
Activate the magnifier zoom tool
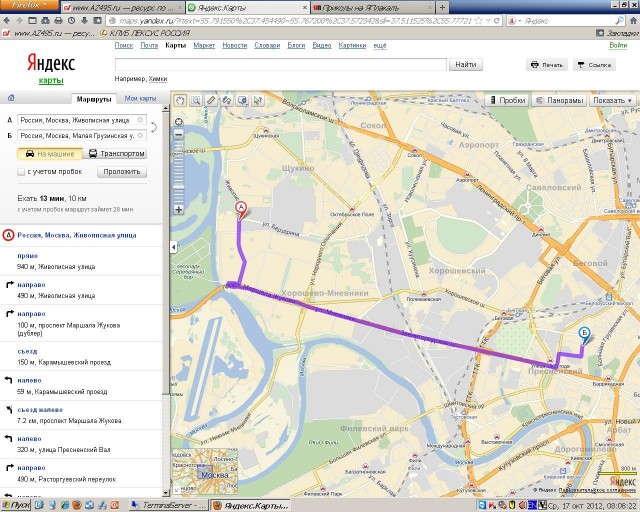pyautogui.click(x=195, y=100)
